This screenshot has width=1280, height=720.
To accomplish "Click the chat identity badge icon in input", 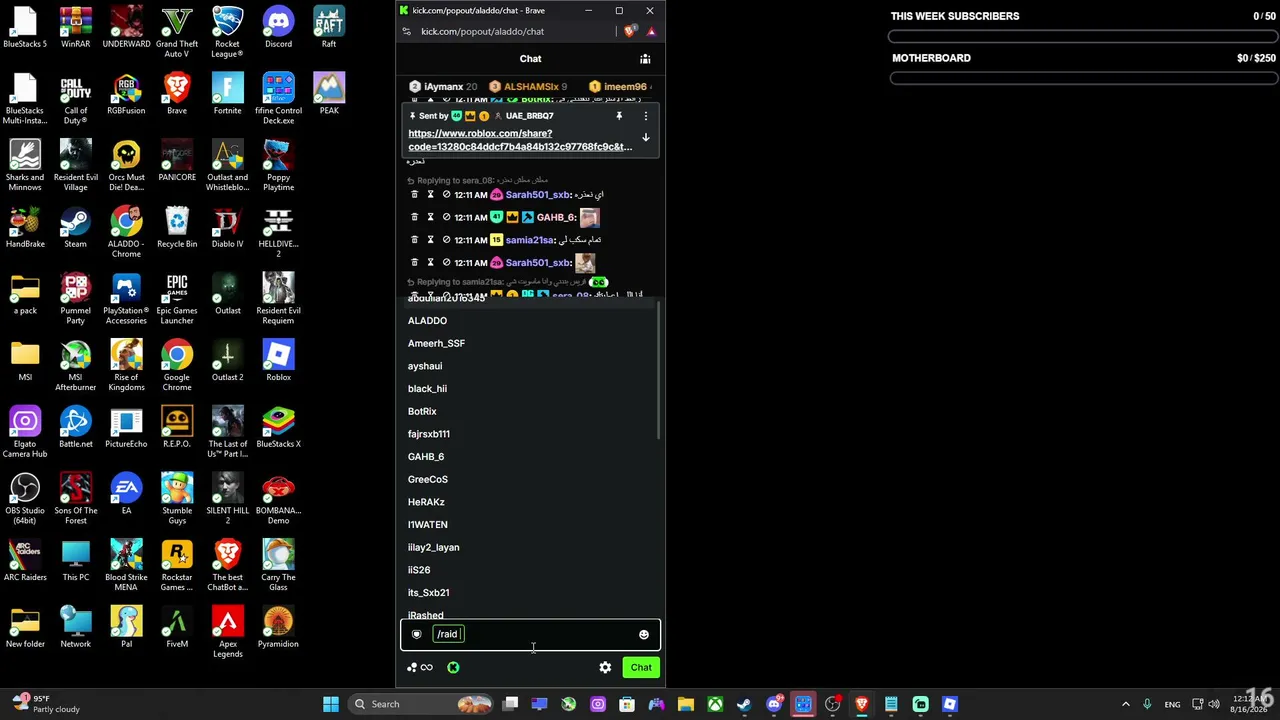I will coord(417,634).
